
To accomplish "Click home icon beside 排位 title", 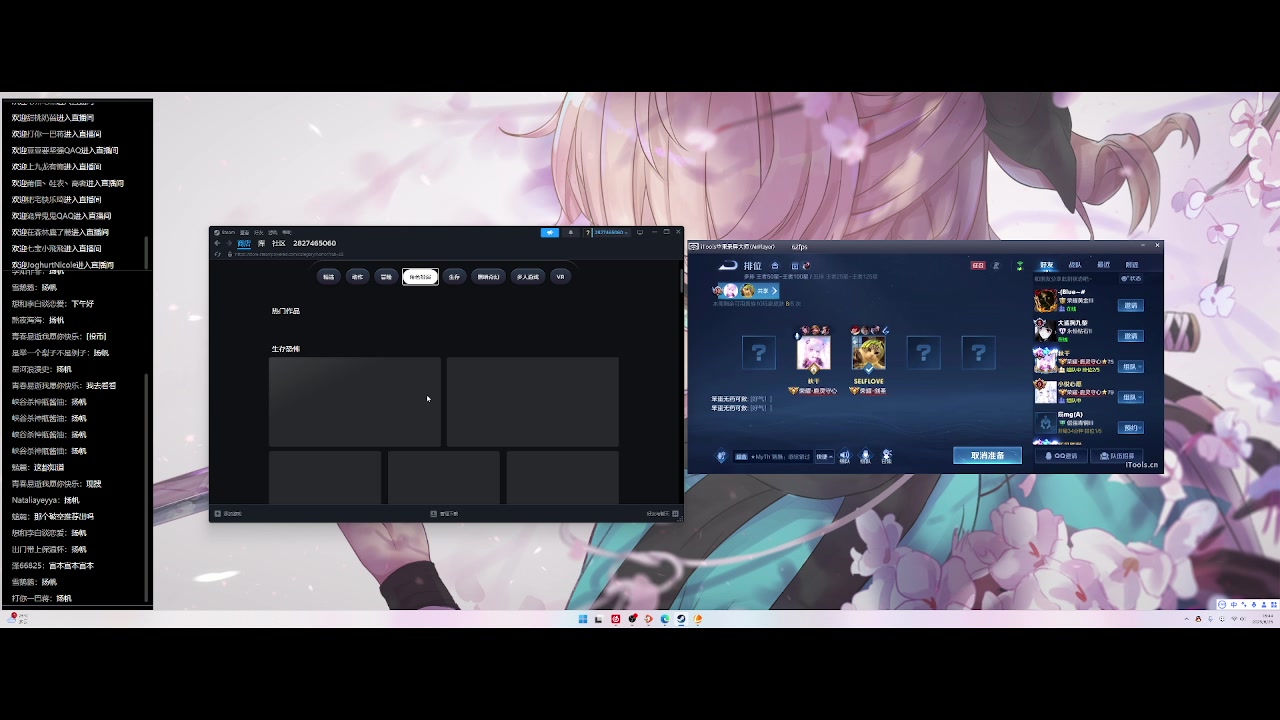I will tap(775, 266).
